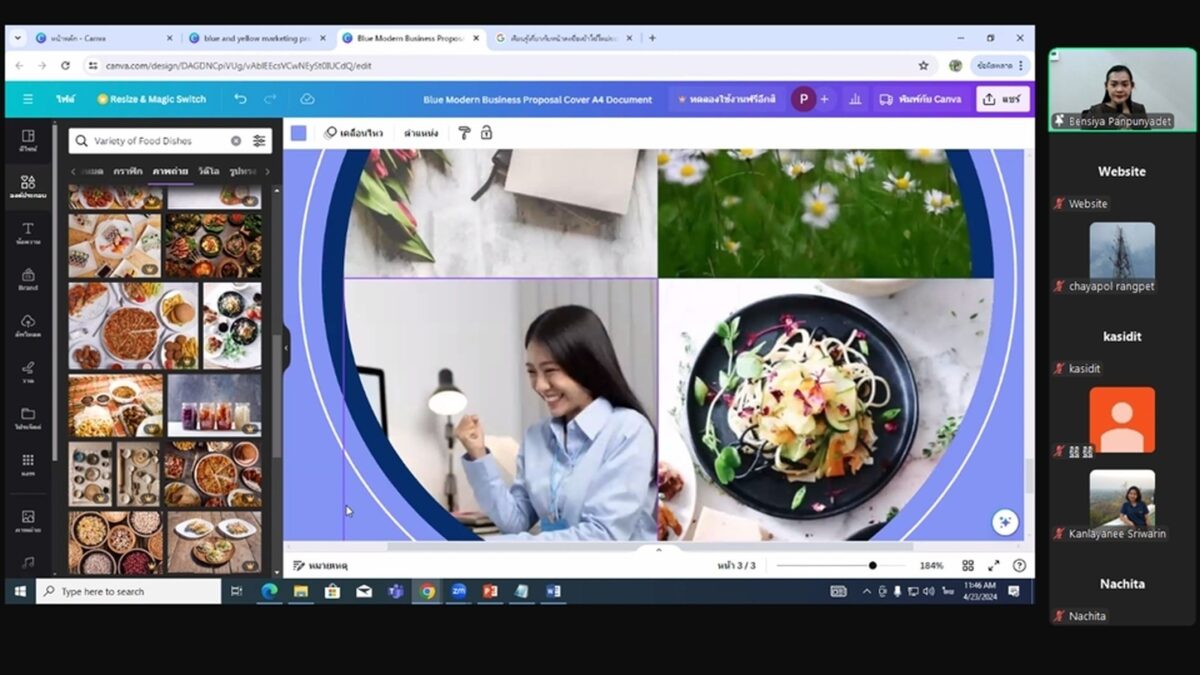The height and width of the screenshot is (675, 1200).
Task: Reload the page in Chrome
Action: tap(65, 65)
